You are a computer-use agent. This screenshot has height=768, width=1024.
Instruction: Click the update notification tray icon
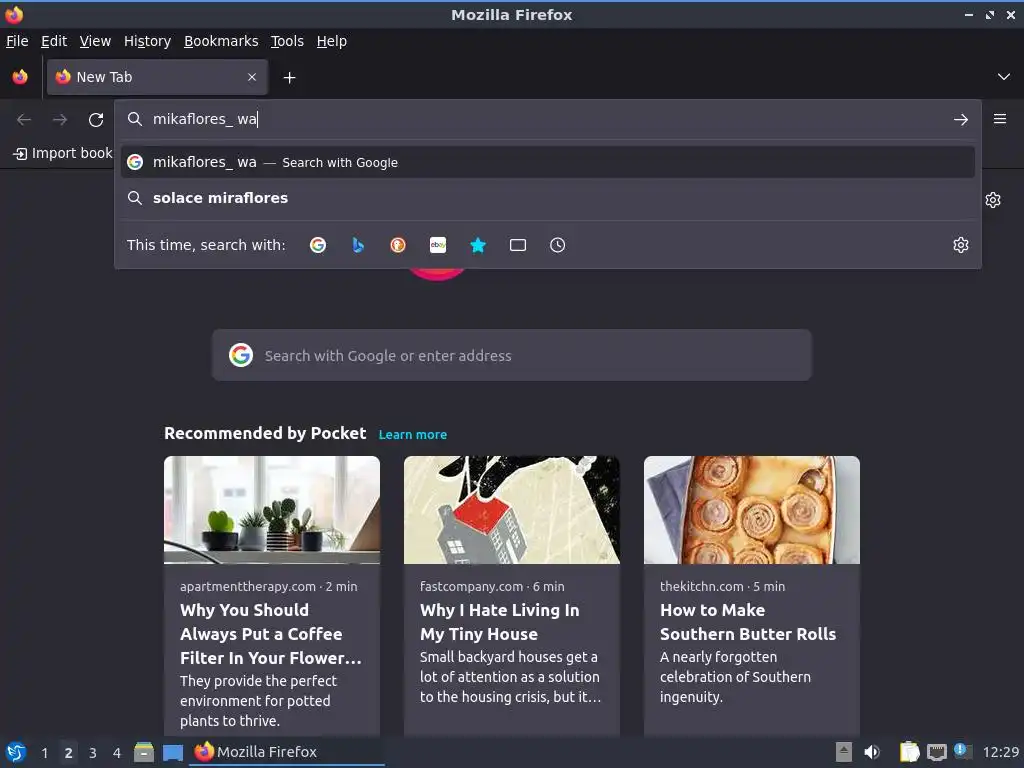(963, 751)
